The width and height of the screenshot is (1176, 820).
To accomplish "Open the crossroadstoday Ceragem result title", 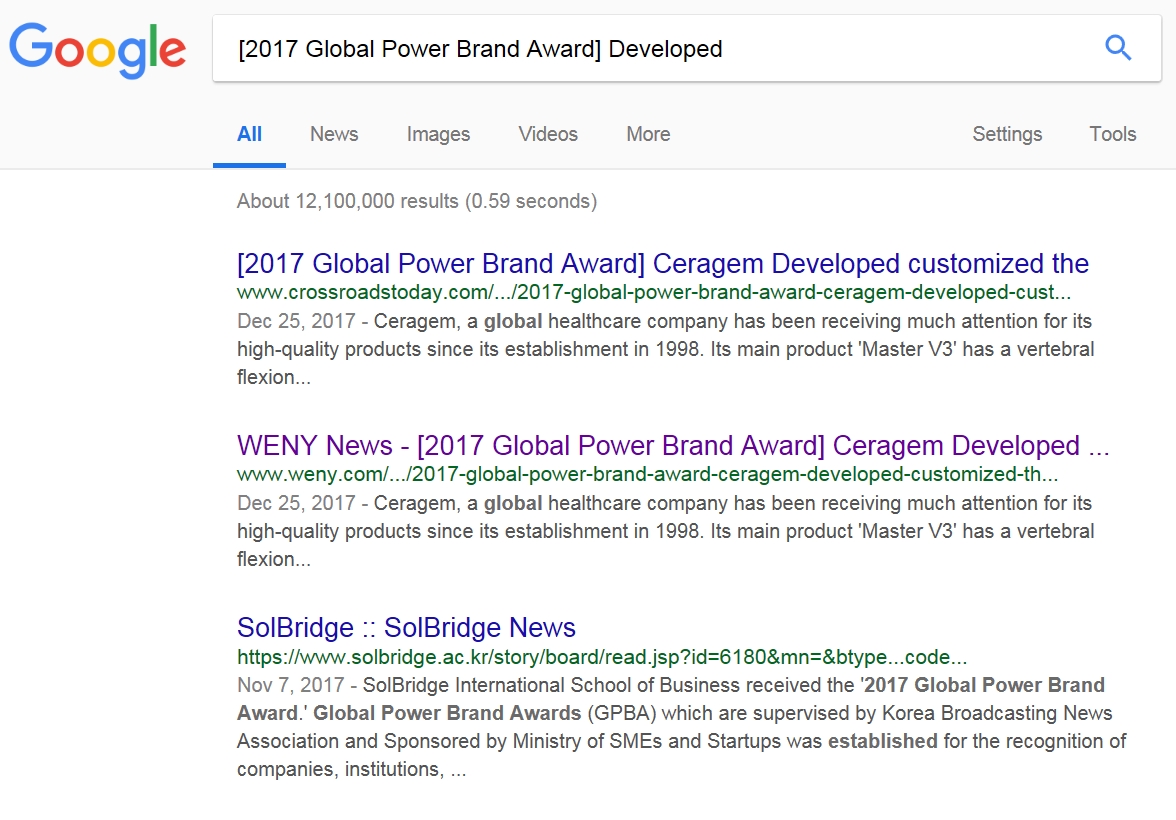I will [663, 264].
